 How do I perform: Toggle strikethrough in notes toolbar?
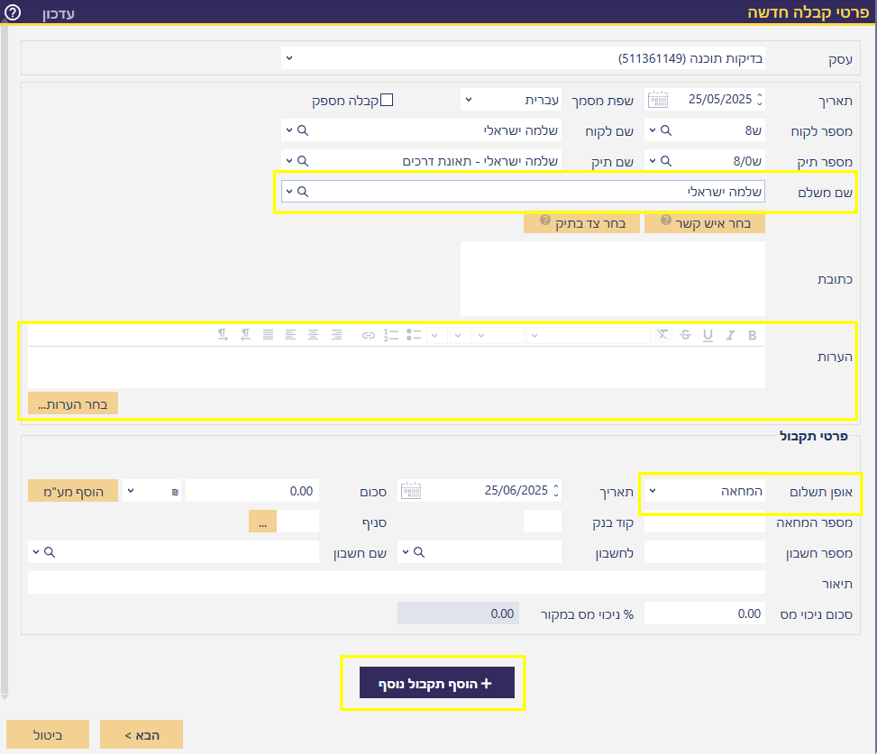point(685,335)
